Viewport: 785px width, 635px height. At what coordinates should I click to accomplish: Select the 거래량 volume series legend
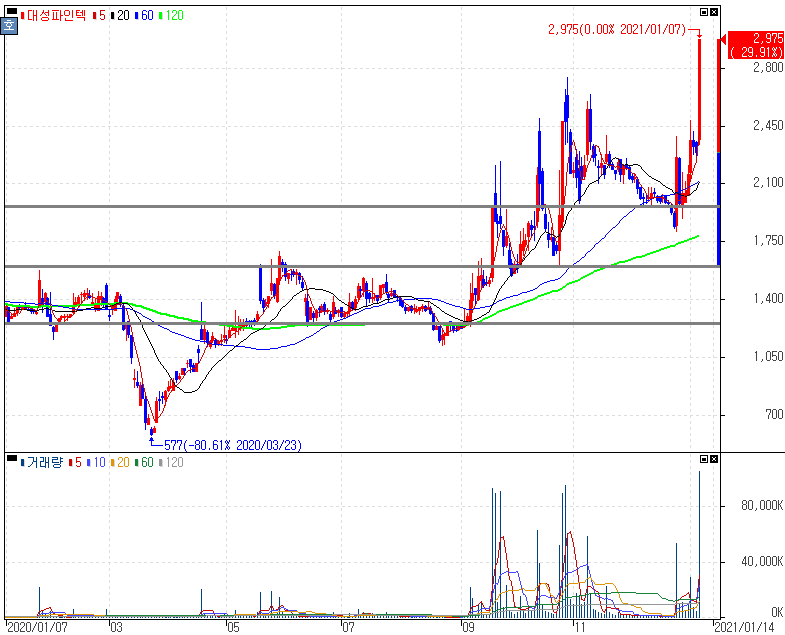click(42, 462)
